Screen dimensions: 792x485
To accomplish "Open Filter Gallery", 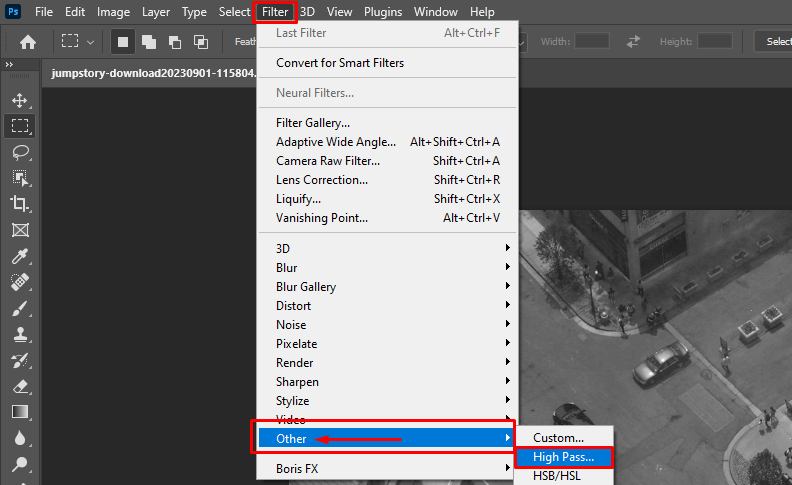I will pos(387,123).
